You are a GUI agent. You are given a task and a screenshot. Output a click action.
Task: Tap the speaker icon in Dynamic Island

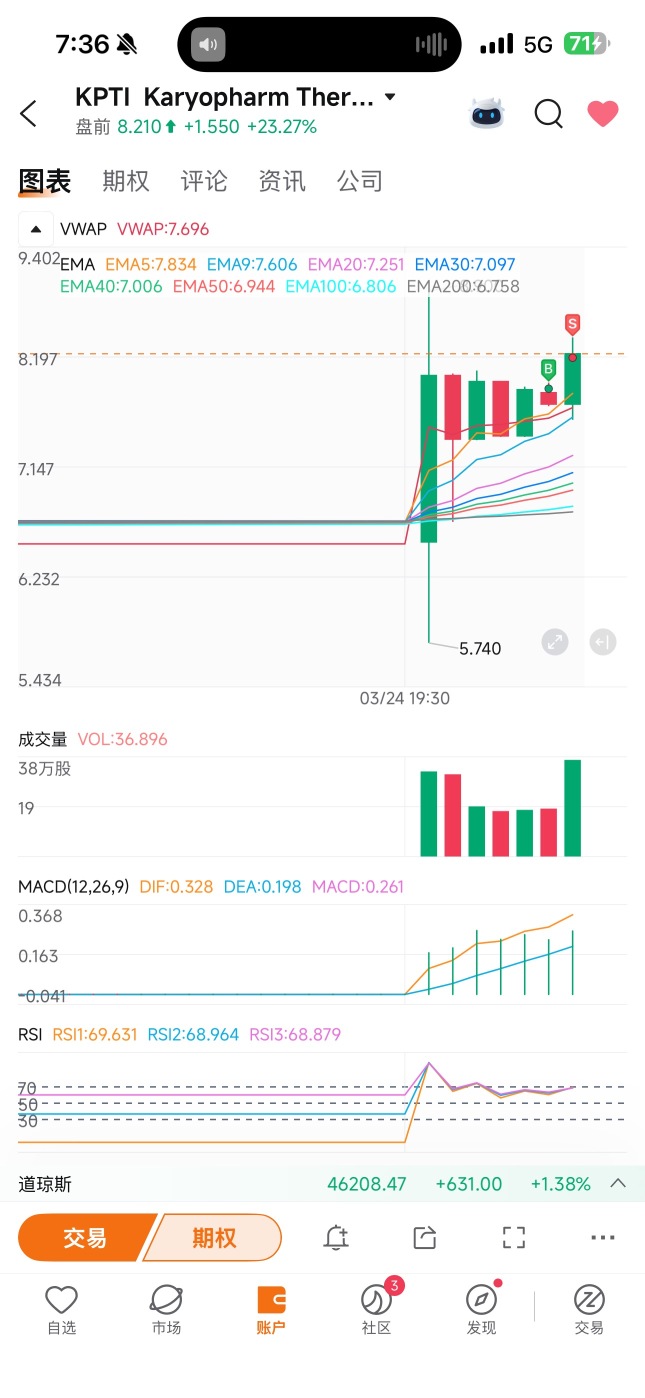click(x=209, y=44)
